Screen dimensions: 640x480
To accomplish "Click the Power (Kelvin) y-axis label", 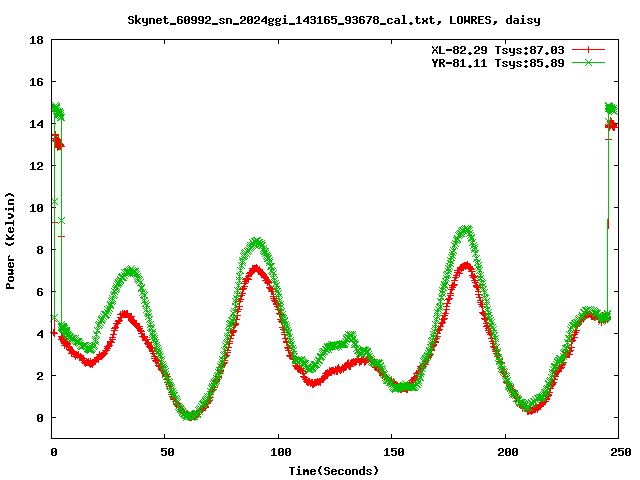I will pyautogui.click(x=10, y=238).
